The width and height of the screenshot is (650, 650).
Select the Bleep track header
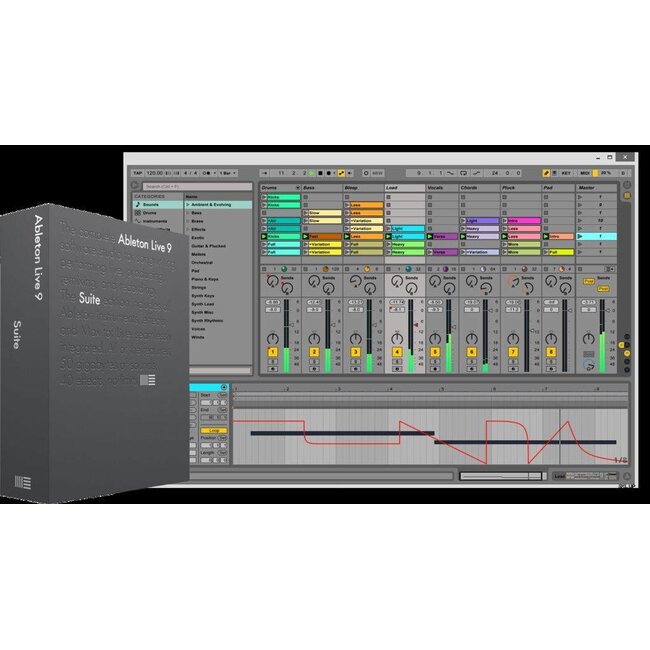point(363,188)
